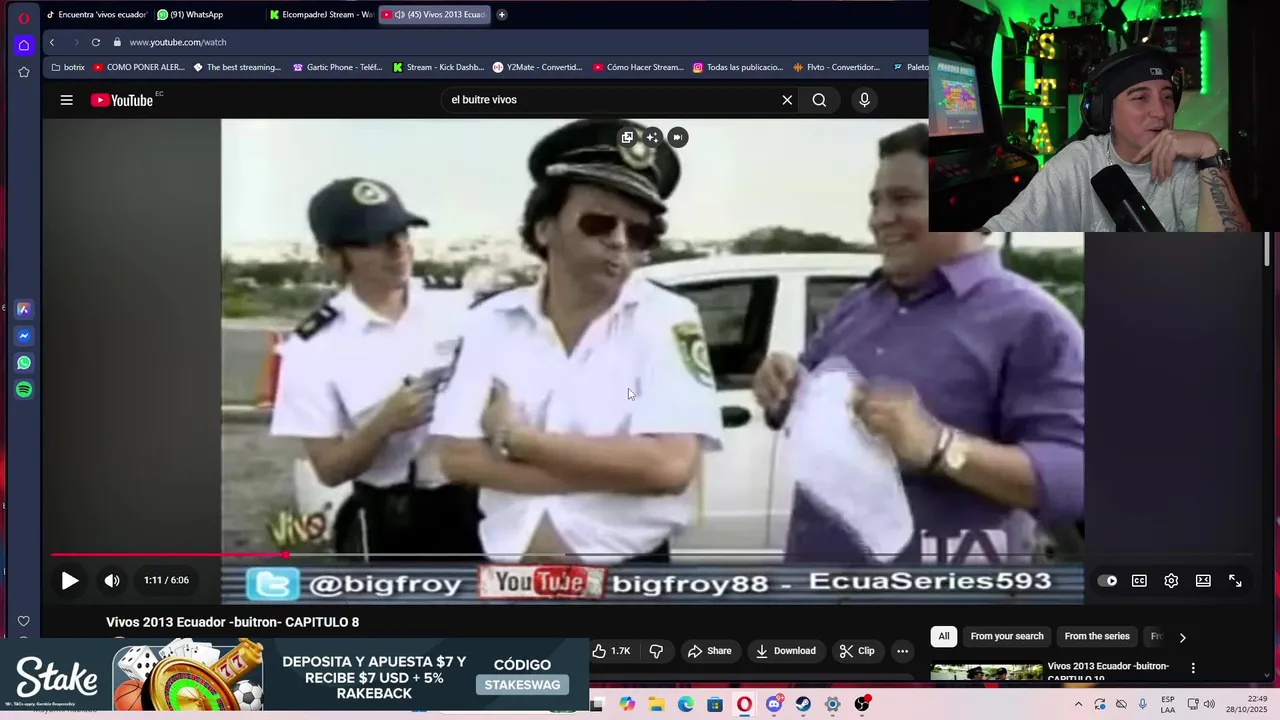The image size is (1280, 720).
Task: Open the more actions ellipsis menu
Action: [902, 651]
